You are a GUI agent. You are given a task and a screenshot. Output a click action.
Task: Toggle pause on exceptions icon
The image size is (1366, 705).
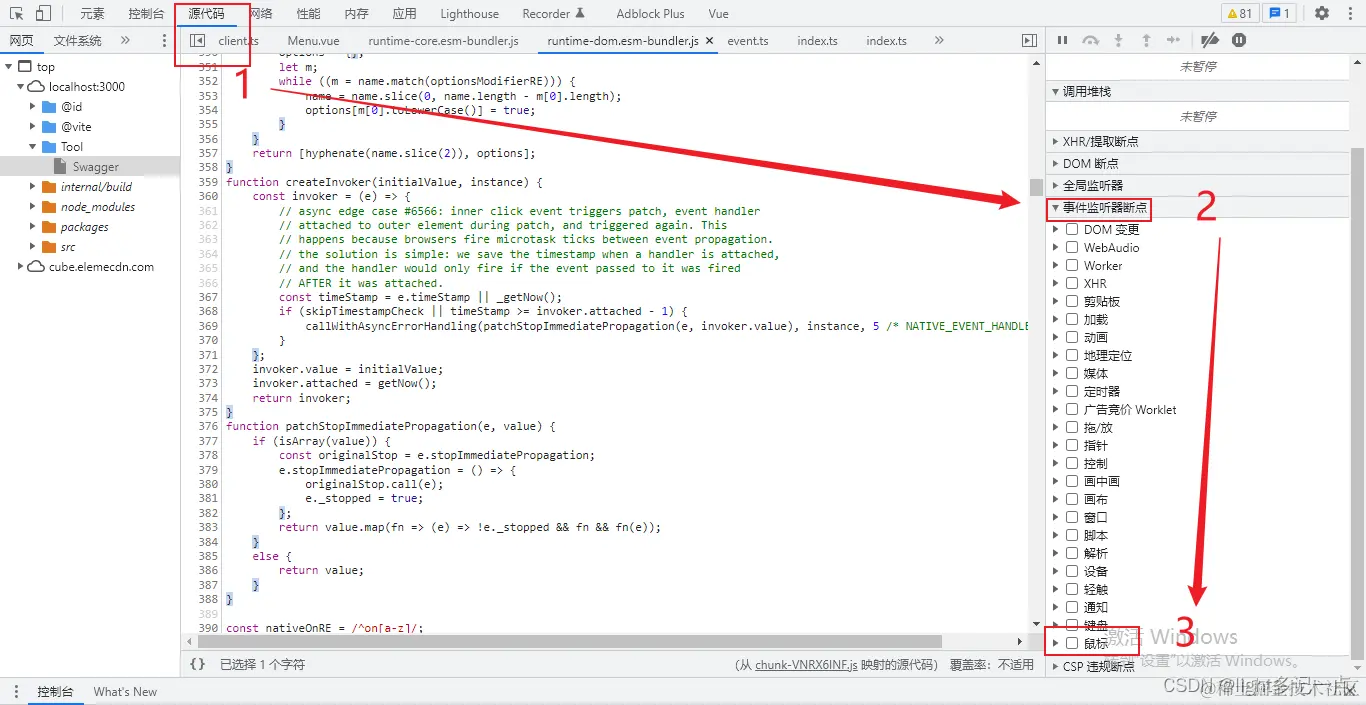[1239, 40]
